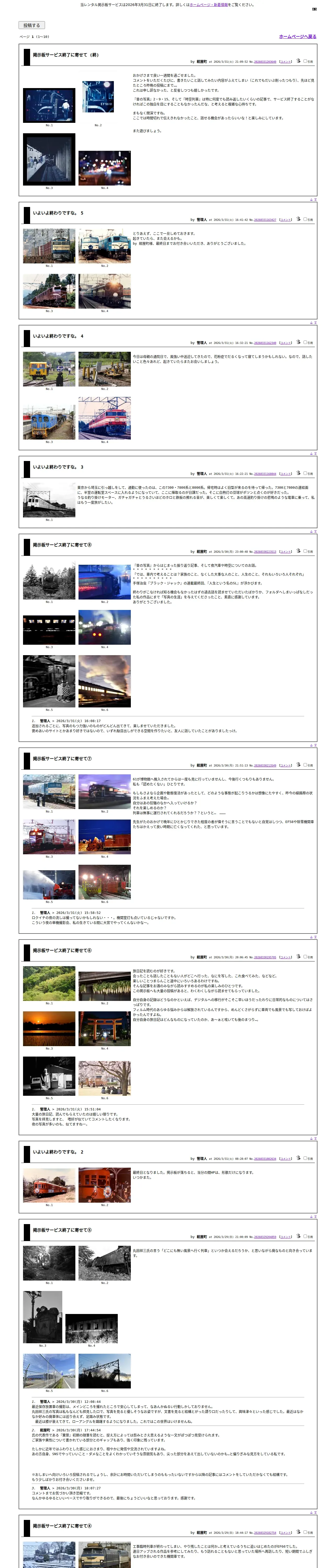This screenshot has width=336, height=1568.
Task: Click trash icon on いよいよ終わりですな。3 post
Action: coord(298,473)
